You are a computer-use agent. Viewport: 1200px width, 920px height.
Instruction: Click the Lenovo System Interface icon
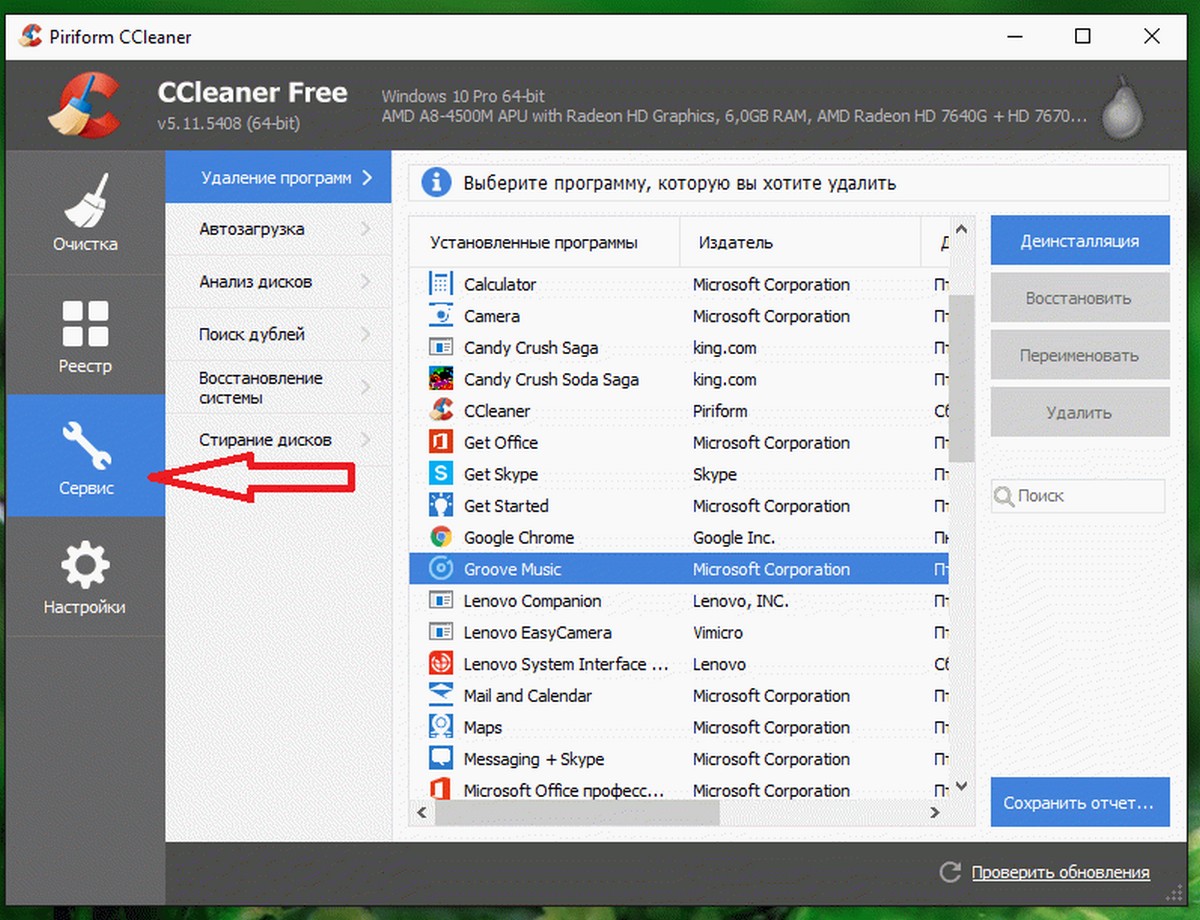pyautogui.click(x=440, y=664)
